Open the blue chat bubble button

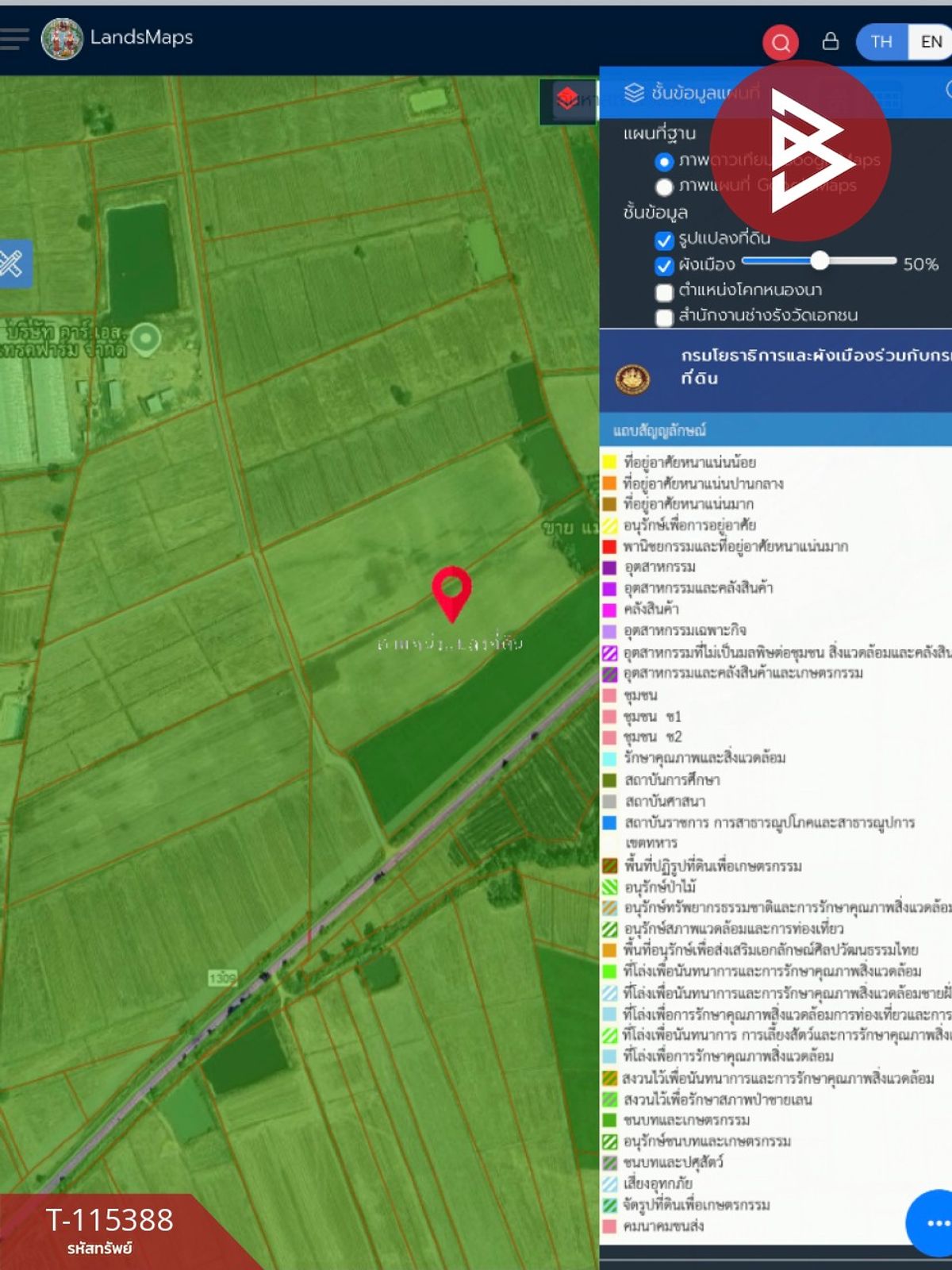click(932, 1222)
